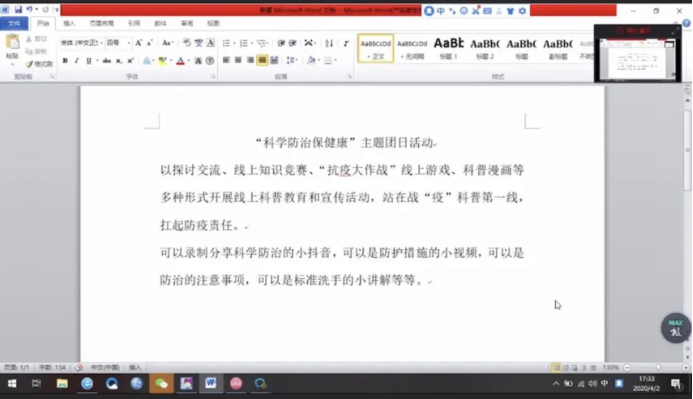
Task: Click the Italic formatting icon
Action: 76,61
